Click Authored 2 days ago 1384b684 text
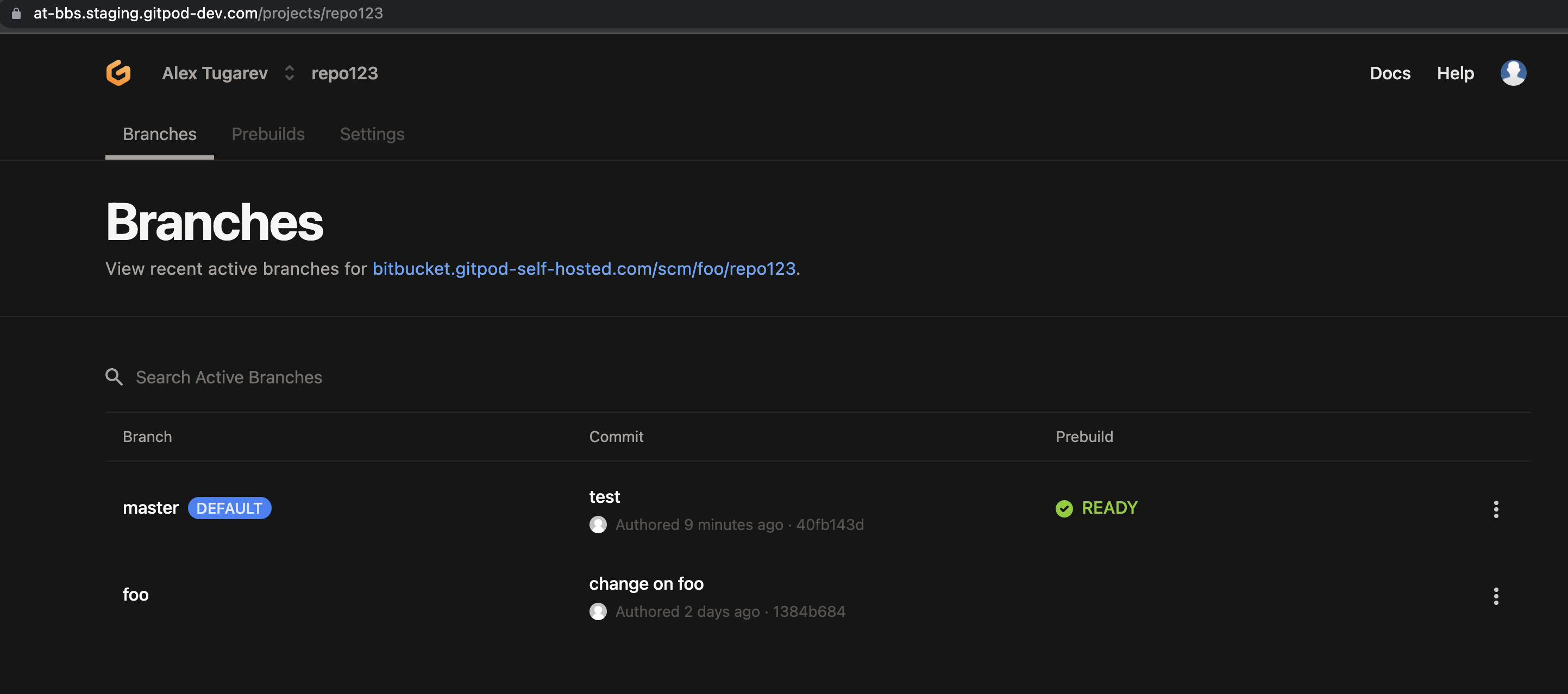Viewport: 1568px width, 694px height. (730, 612)
